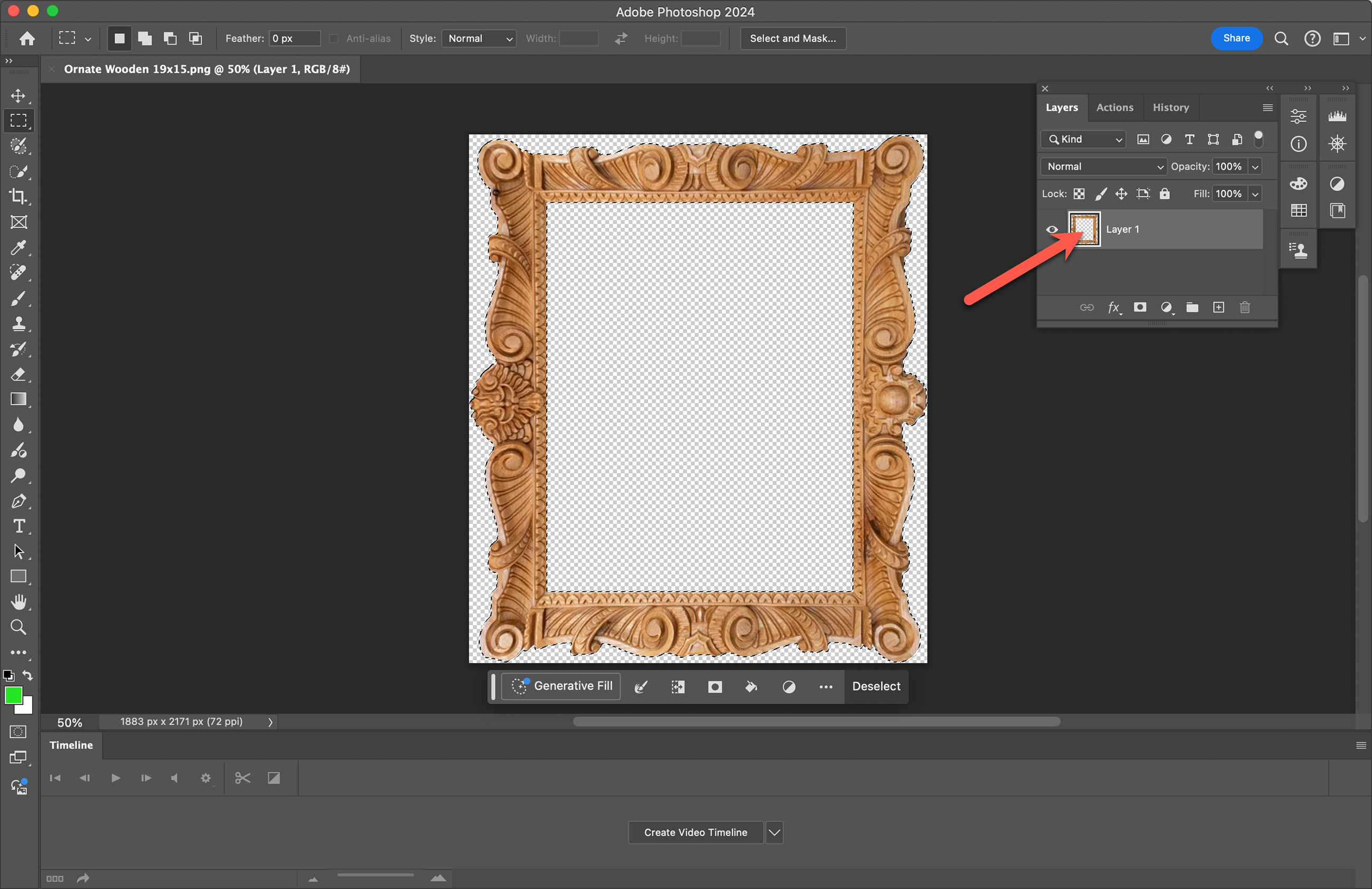The image size is (1372, 889).
Task: Click the green foreground color swatch
Action: (13, 695)
